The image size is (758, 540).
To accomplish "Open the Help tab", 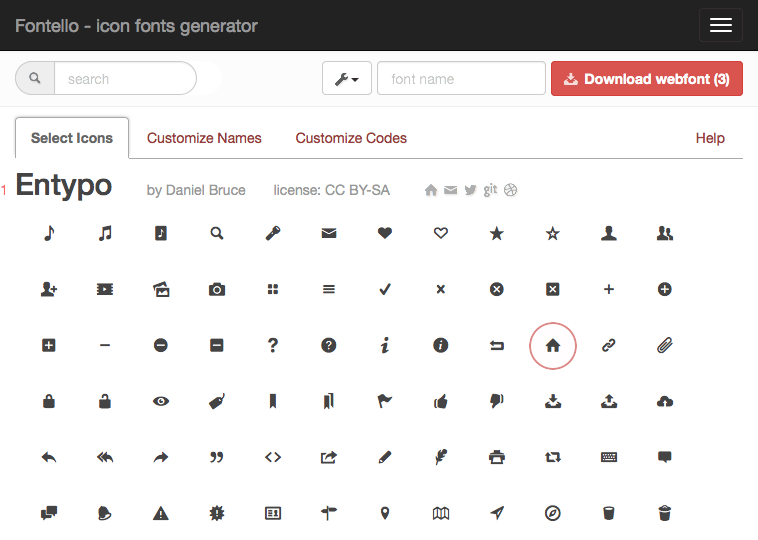I will 710,138.
